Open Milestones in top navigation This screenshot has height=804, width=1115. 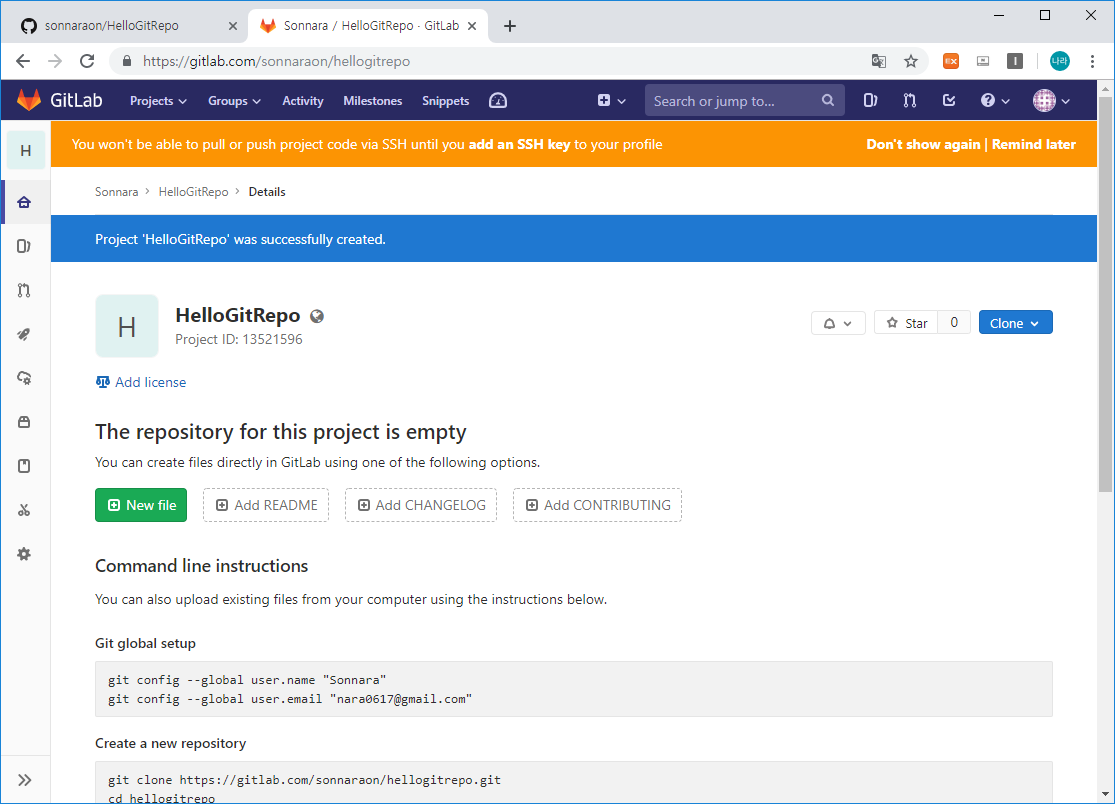pyautogui.click(x=373, y=101)
